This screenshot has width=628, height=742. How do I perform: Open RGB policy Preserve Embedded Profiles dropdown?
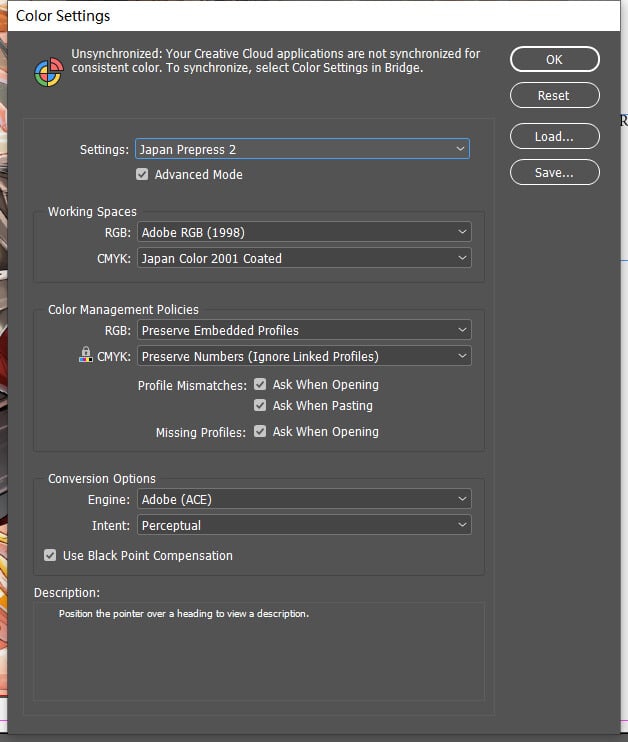coord(304,330)
